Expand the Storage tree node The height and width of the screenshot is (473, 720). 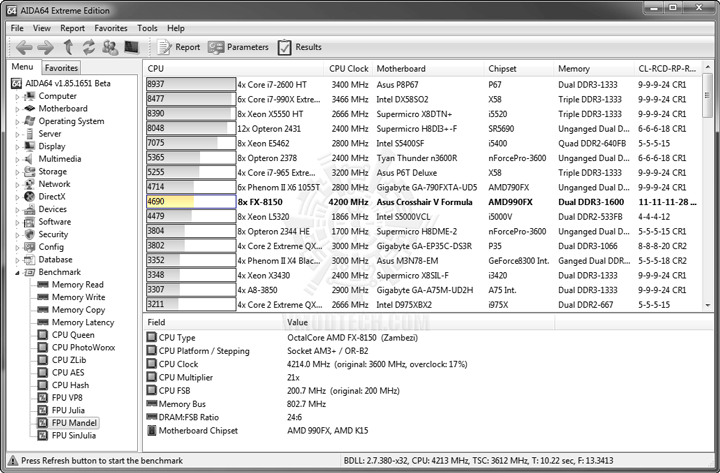(x=17, y=172)
